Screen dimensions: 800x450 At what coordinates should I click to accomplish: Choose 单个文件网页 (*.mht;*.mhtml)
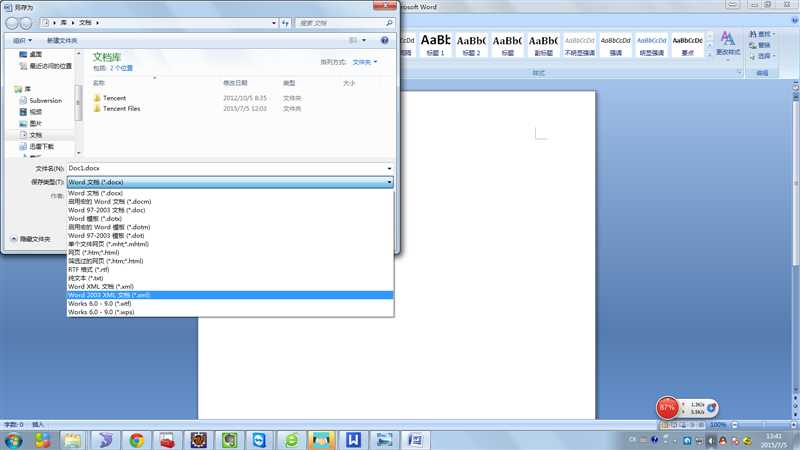tap(230, 244)
